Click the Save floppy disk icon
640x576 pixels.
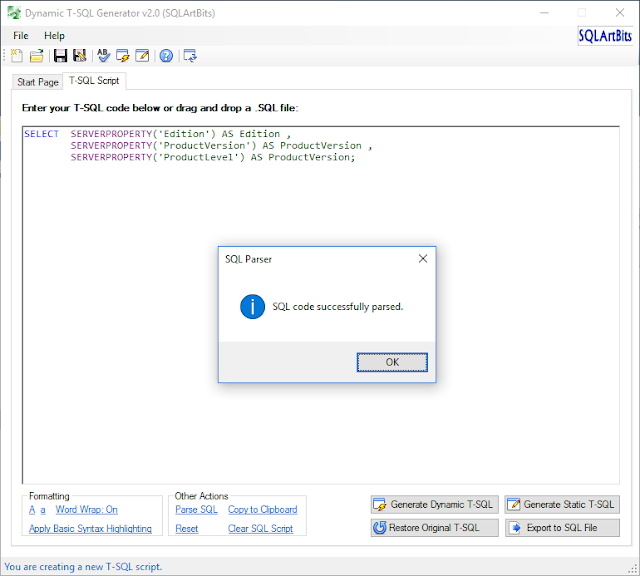(x=60, y=56)
